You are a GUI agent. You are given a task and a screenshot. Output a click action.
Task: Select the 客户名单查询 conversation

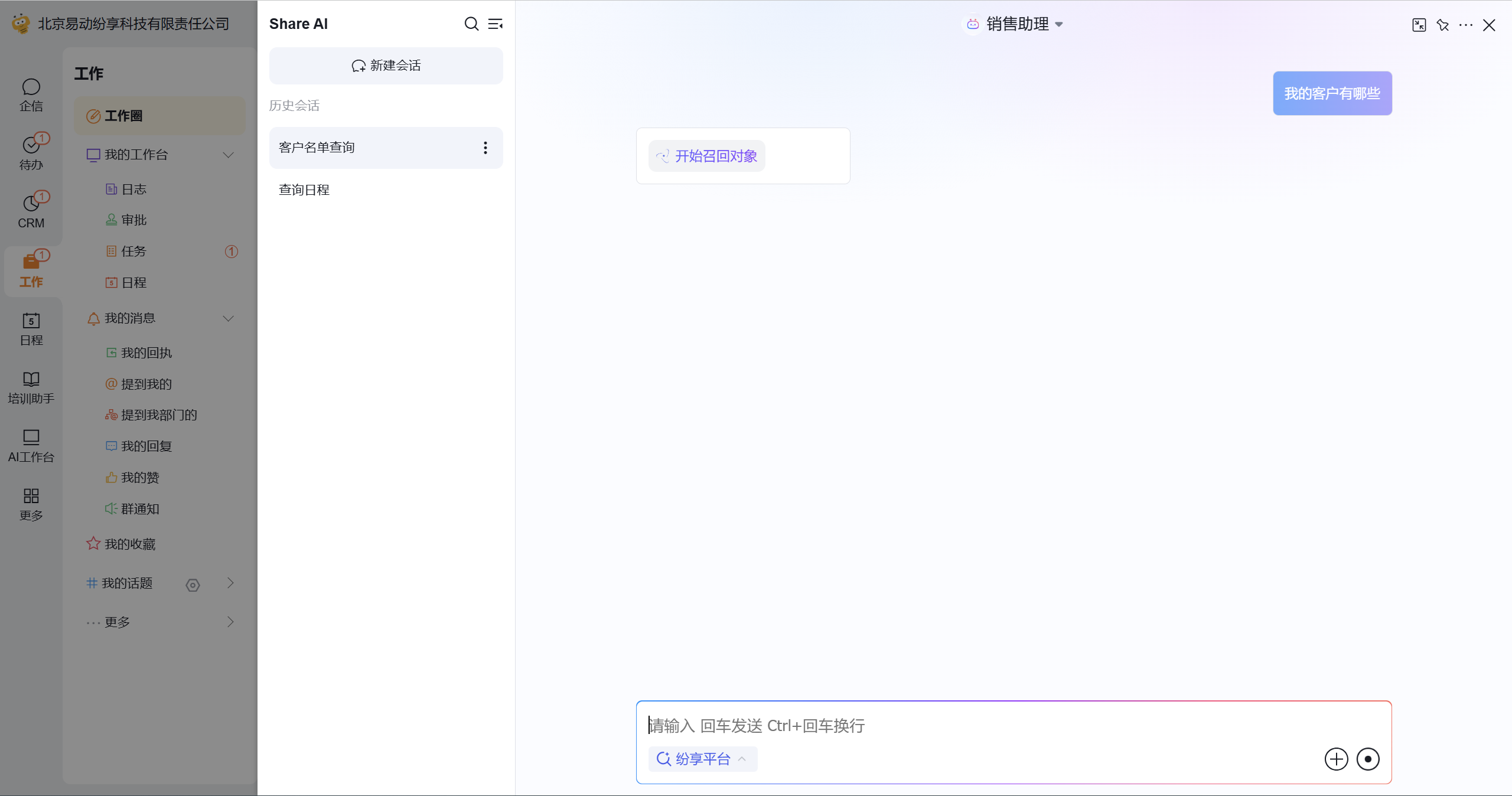(317, 148)
